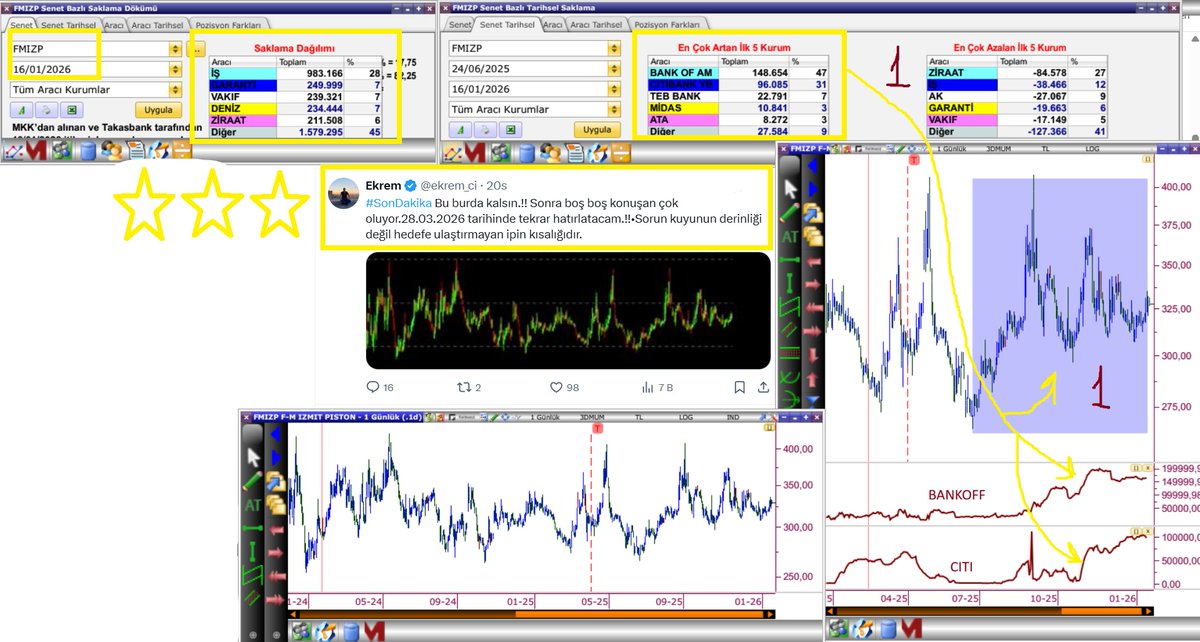Open FMIZP symbol dropdown in Tarihsel Saklama window

613,48
